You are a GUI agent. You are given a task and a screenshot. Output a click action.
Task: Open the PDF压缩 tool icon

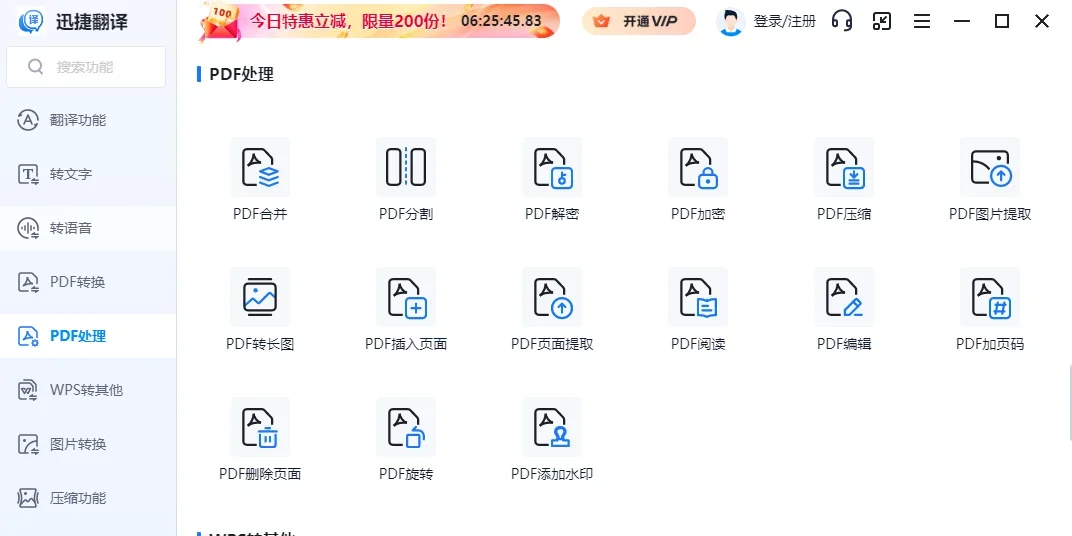844,167
